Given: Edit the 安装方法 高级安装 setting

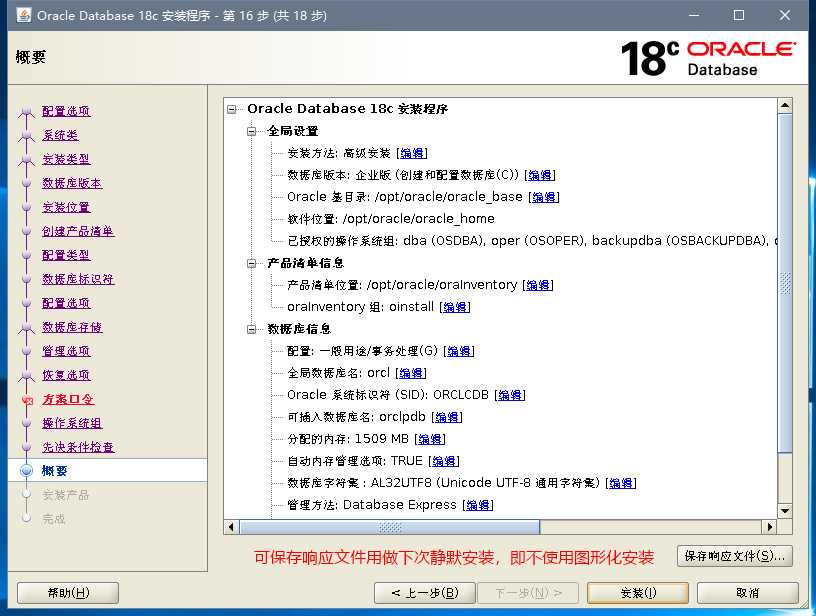Looking at the screenshot, I should (x=412, y=153).
